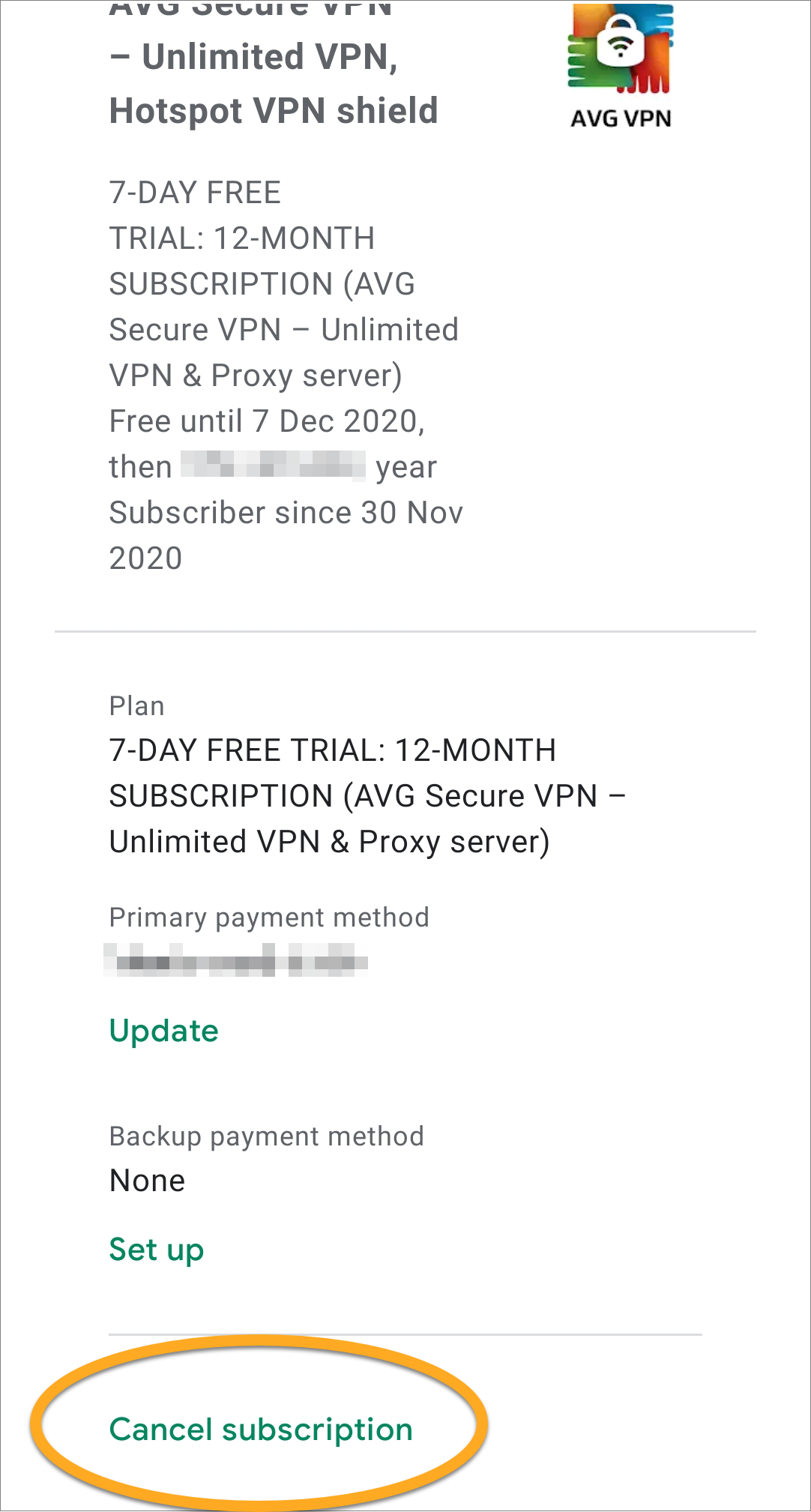
Task: Click 'Unlimited VPN & Proxy server)' plan line
Action: point(330,842)
